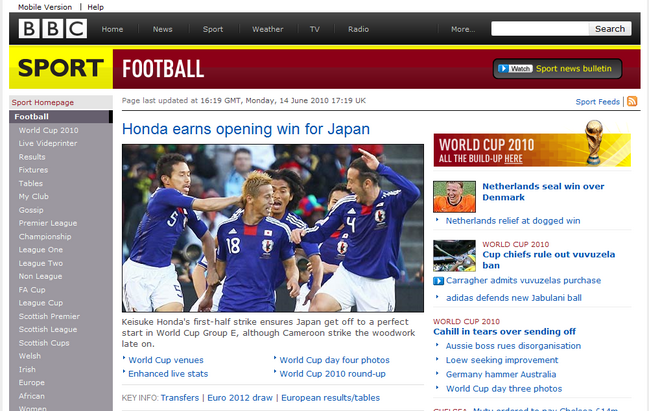Open World Cup day four photos link
Screen dimensions: 649x411
[x=334, y=360]
